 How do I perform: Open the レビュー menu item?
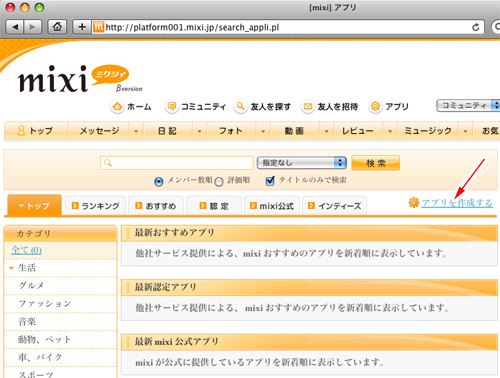(x=357, y=131)
